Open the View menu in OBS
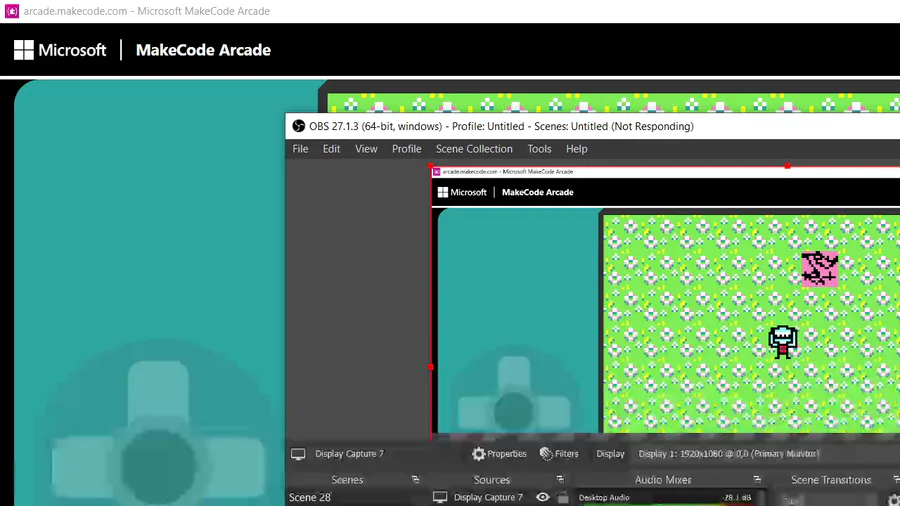Image resolution: width=900 pixels, height=506 pixels. click(x=366, y=149)
